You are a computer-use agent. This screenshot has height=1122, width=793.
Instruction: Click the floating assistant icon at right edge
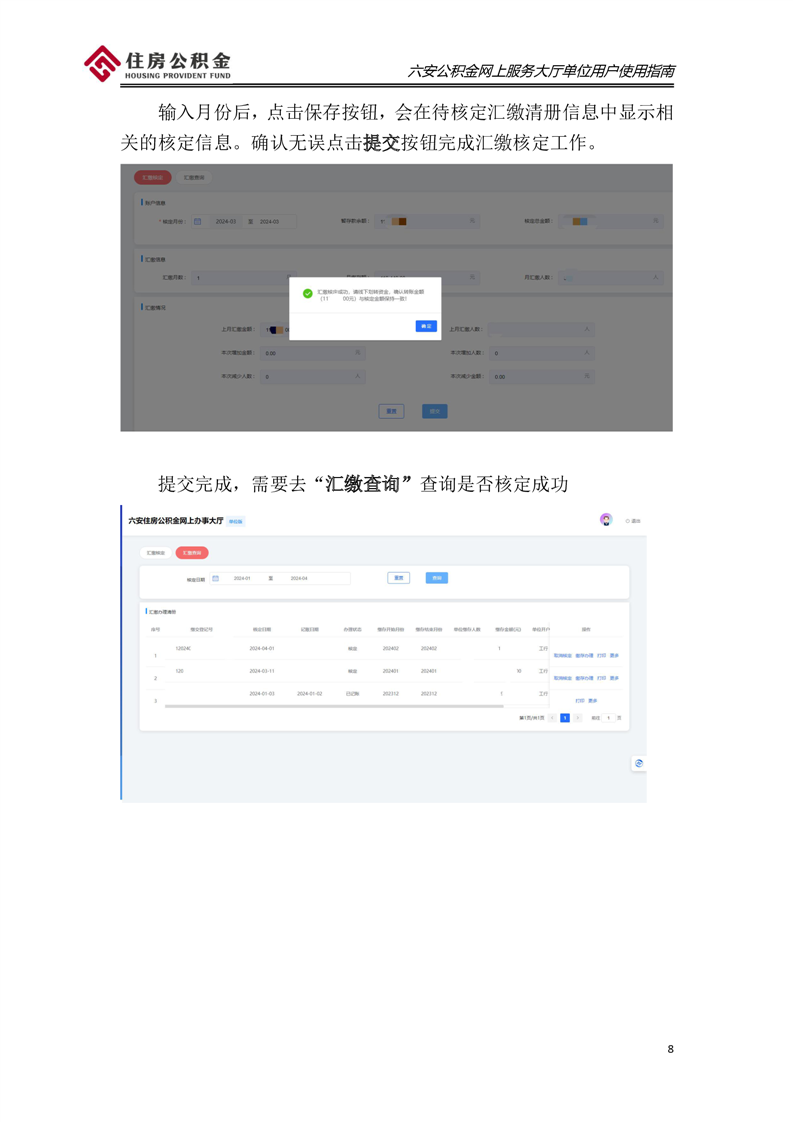click(x=638, y=763)
